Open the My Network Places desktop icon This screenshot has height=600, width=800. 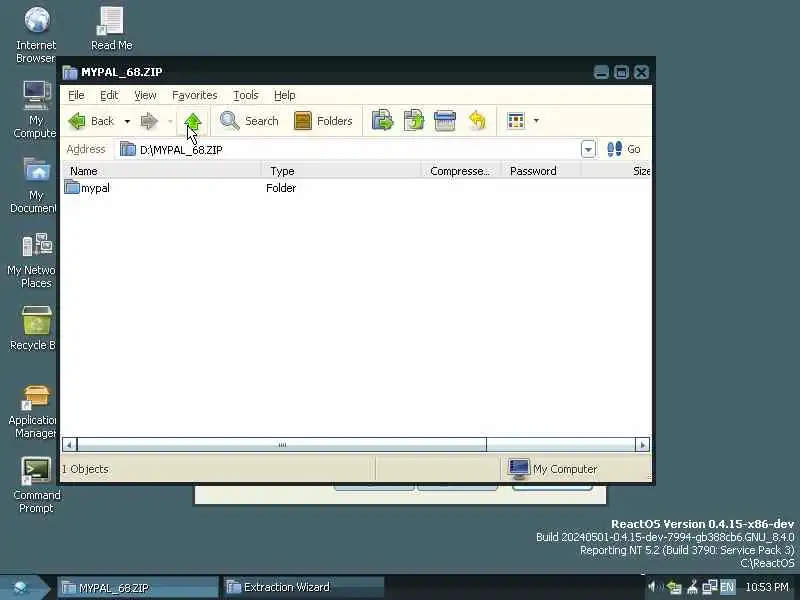click(x=36, y=260)
